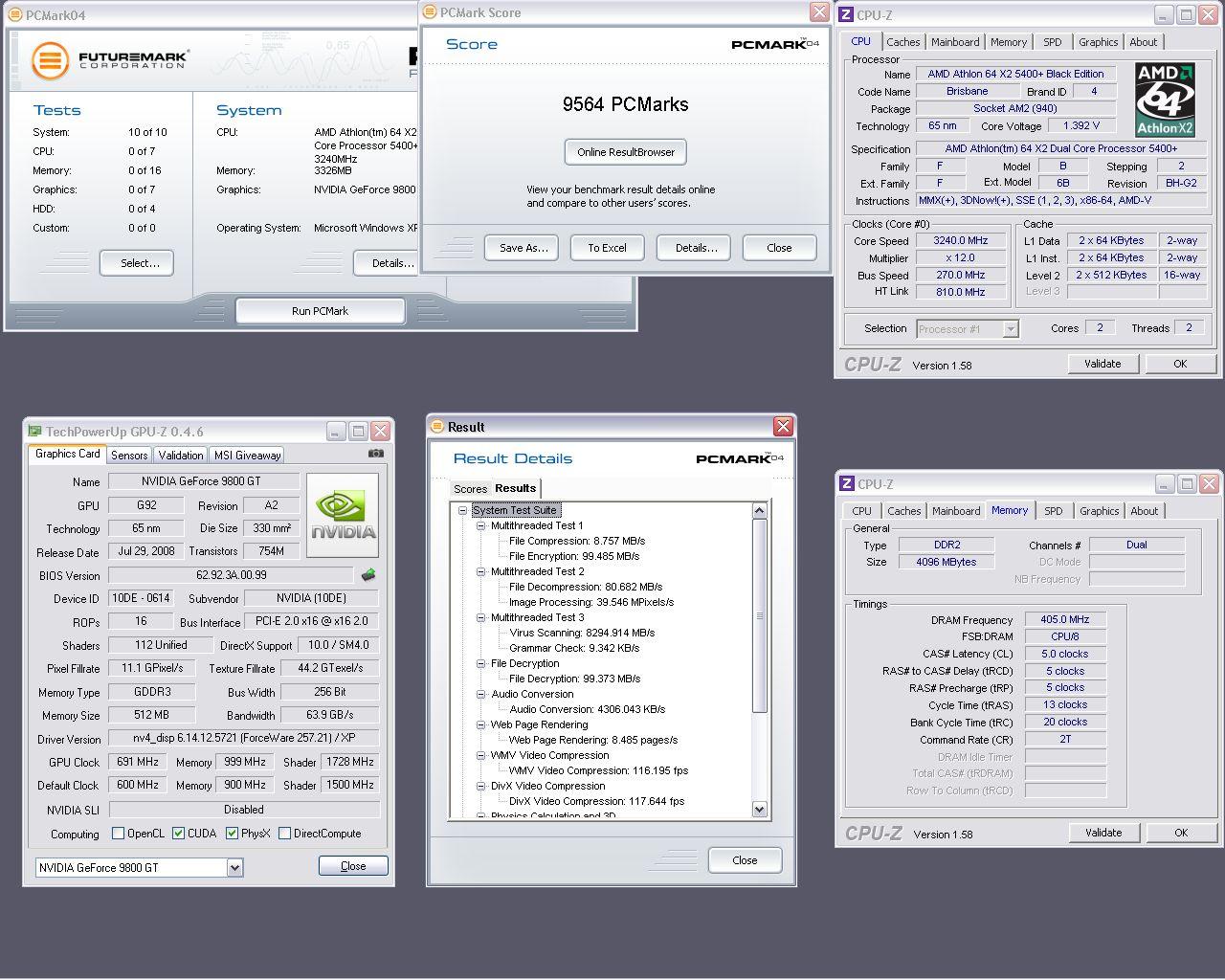Collapse WMV Video Compression node
Screen dimensions: 1225x980
click(481, 755)
